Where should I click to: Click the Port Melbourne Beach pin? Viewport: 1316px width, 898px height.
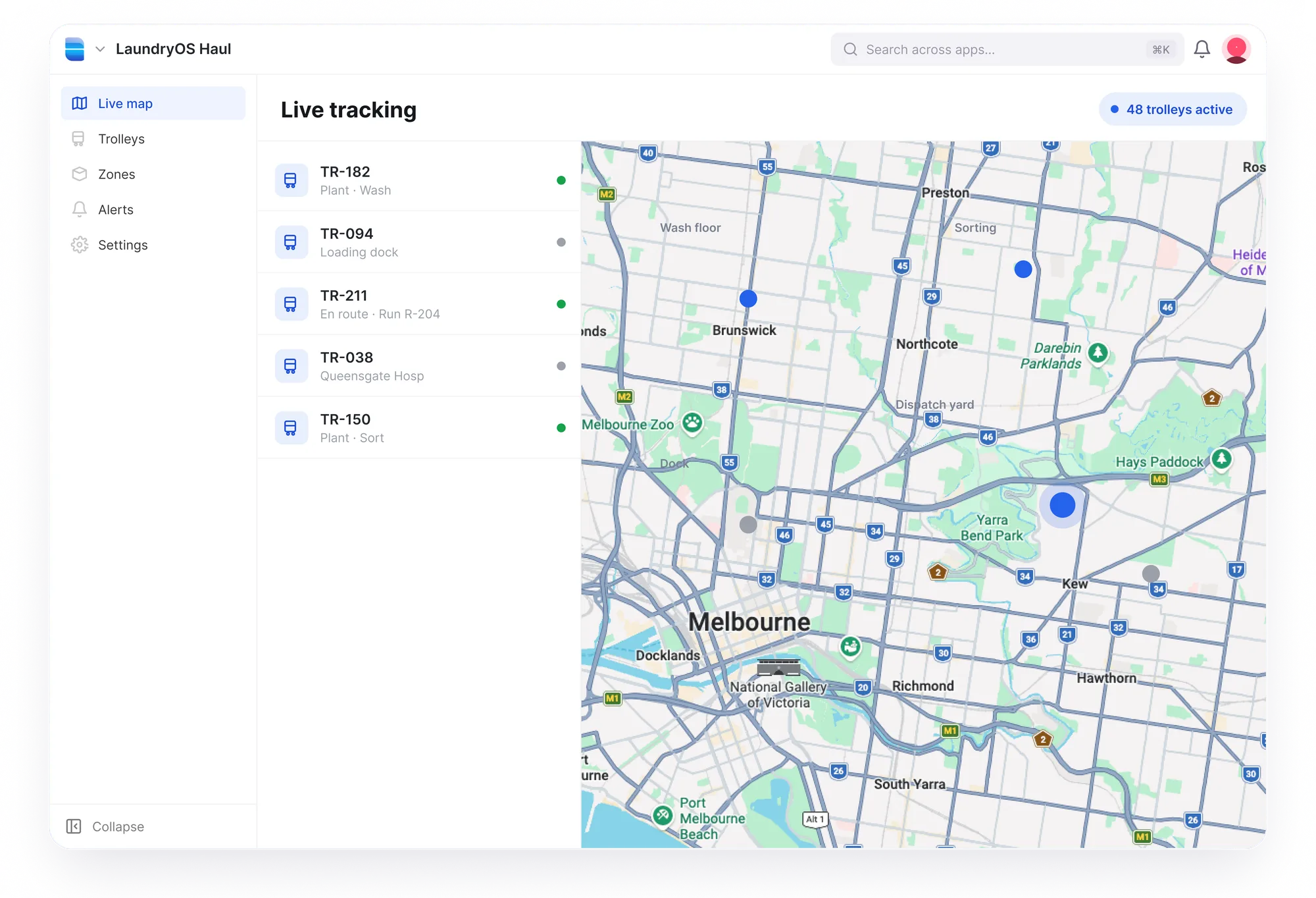(663, 816)
